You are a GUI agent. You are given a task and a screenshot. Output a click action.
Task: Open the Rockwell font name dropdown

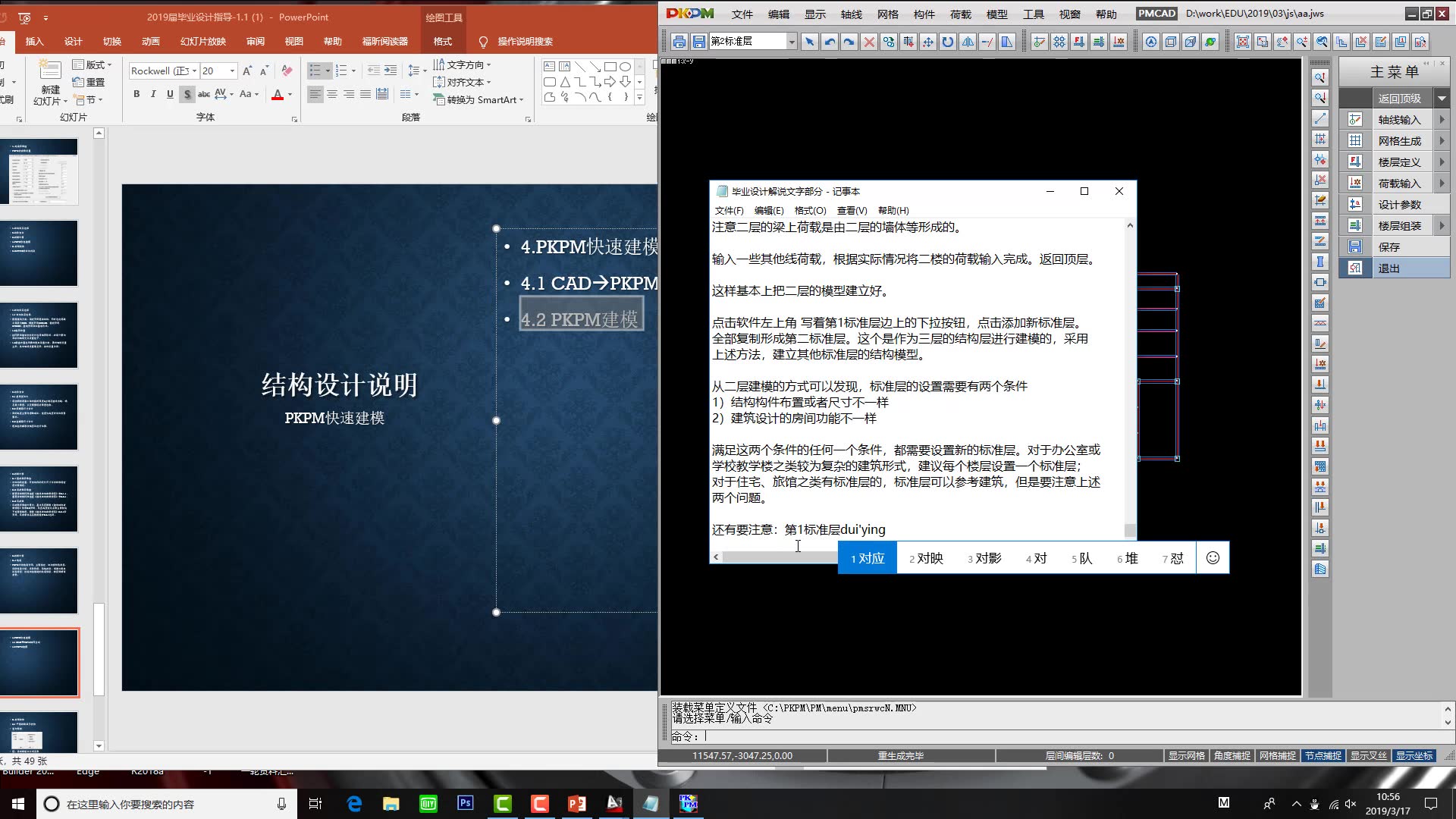pyautogui.click(x=194, y=71)
